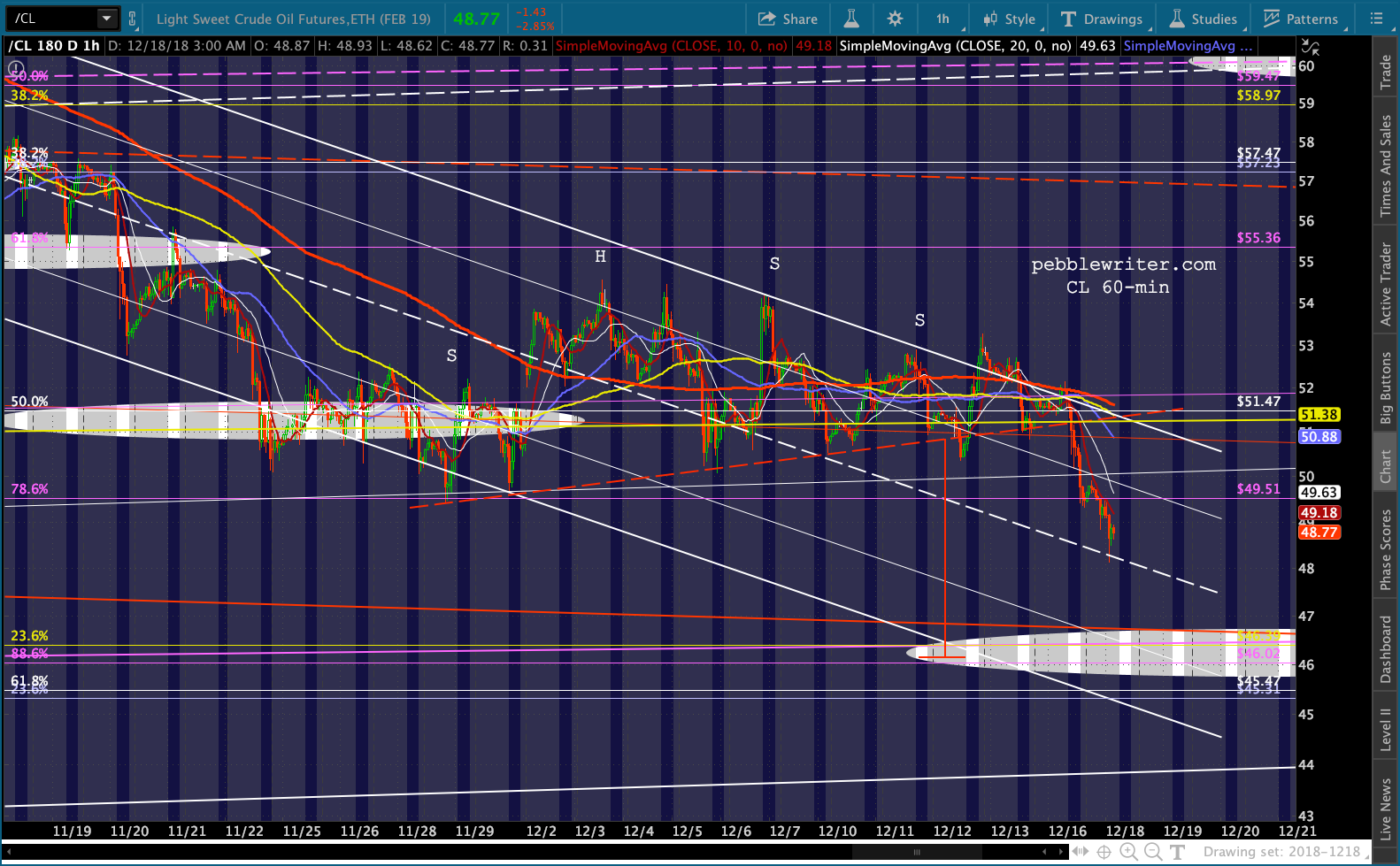This screenshot has height=866, width=1400.
Task: Click the $49.51 level label
Action: (x=1258, y=488)
